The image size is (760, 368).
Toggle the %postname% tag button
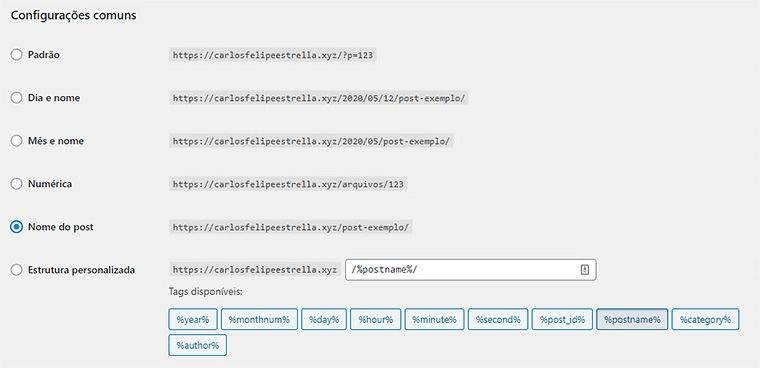632,320
